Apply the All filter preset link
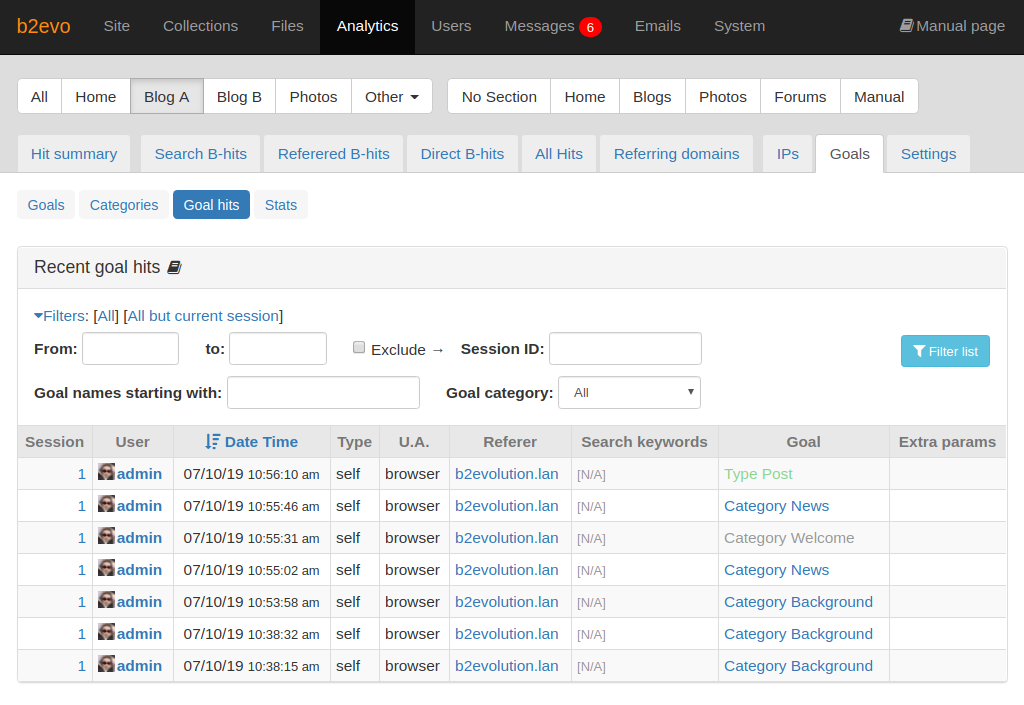The height and width of the screenshot is (705, 1024). tap(106, 316)
